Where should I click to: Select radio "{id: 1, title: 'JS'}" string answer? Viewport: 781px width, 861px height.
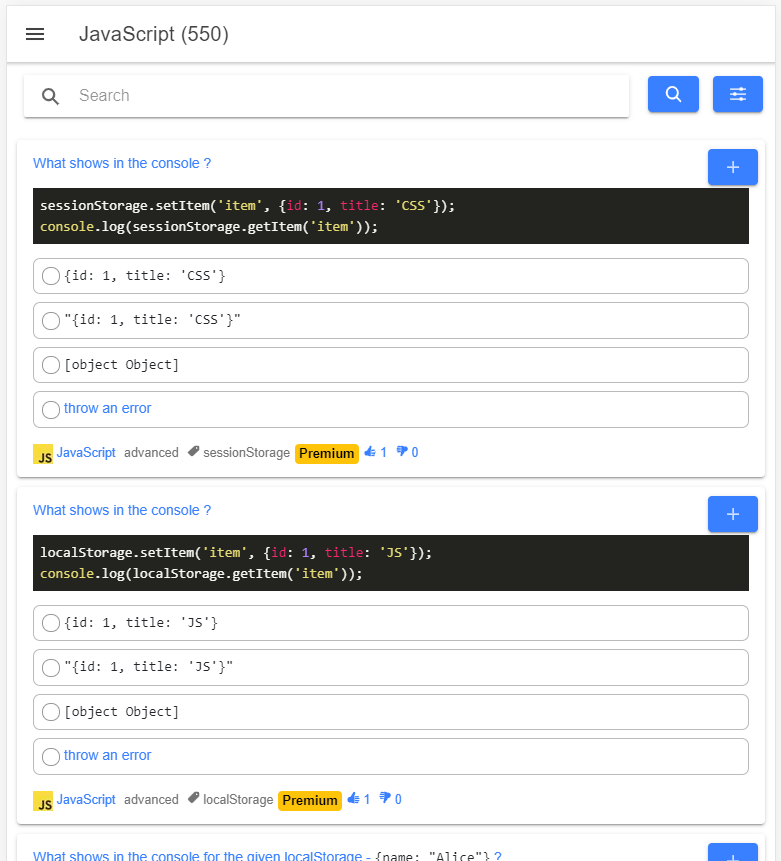point(51,667)
